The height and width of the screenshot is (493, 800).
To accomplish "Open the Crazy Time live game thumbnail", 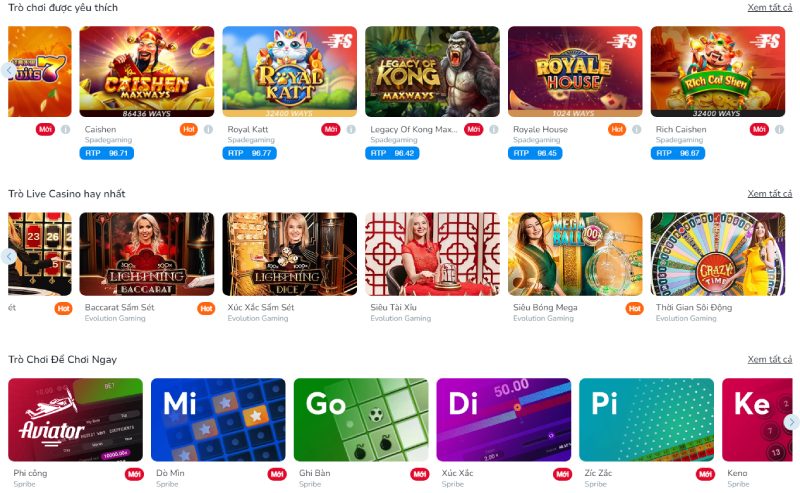I will pos(718,254).
